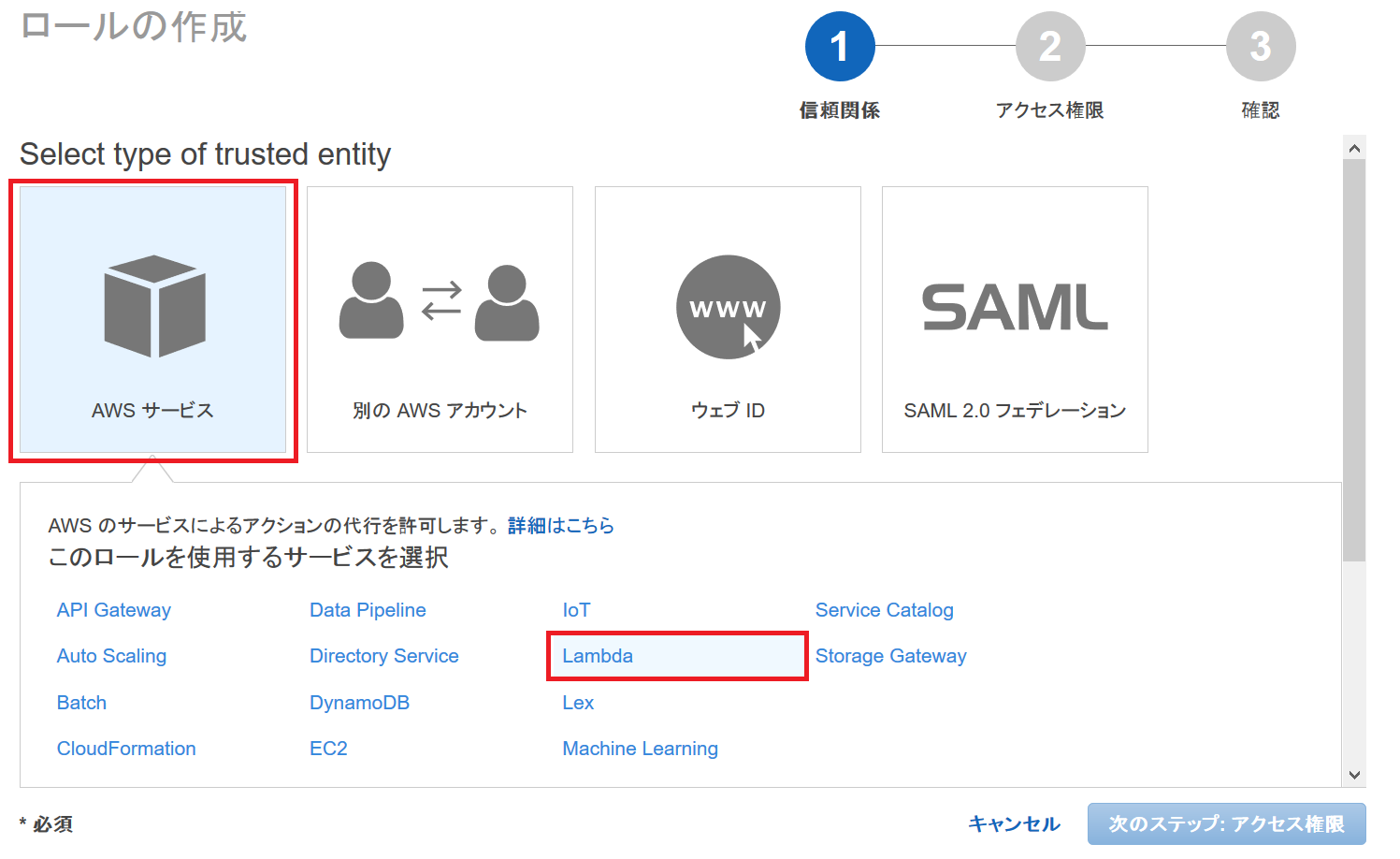This screenshot has height=859, width=1400.
Task: Select Data Pipeline service
Action: [368, 610]
